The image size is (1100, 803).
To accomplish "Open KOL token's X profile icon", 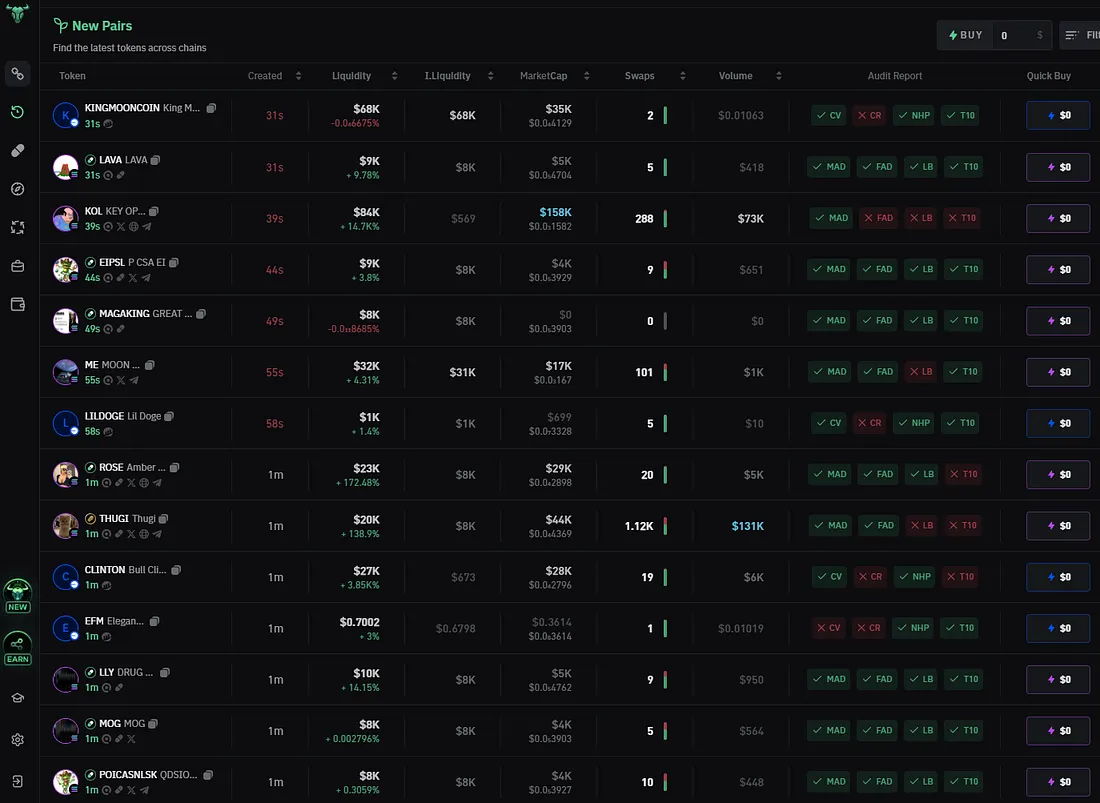I will 121,227.
